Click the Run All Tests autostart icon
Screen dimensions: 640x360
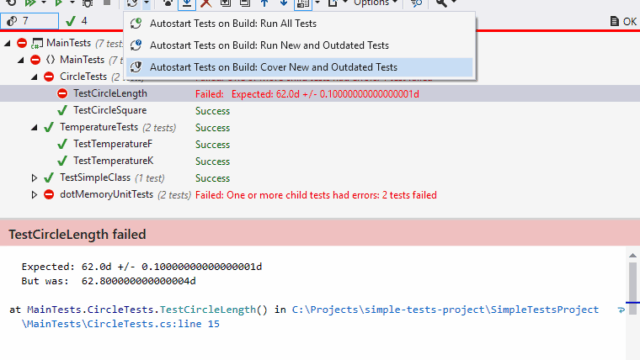pyautogui.click(x=136, y=23)
